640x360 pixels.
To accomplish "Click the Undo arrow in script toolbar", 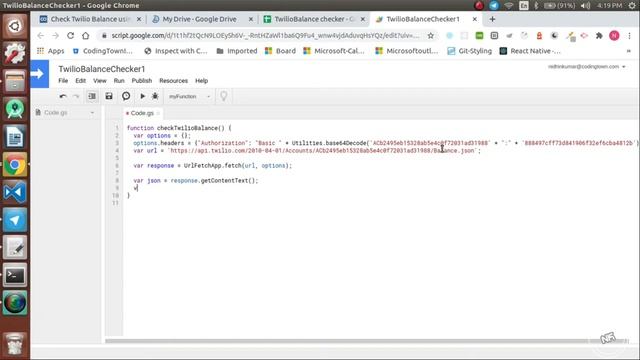I will pyautogui.click(x=63, y=96).
